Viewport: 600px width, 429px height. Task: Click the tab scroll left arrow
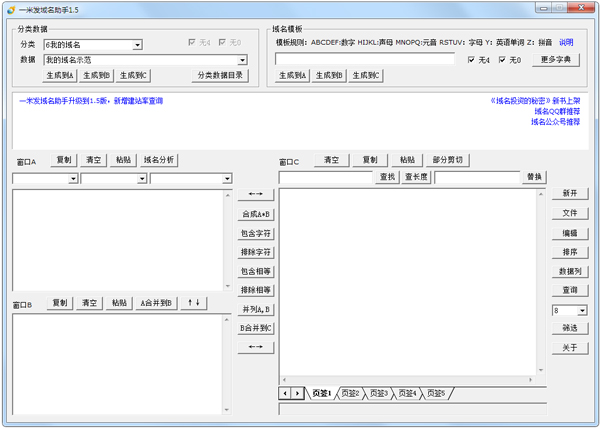click(286, 394)
